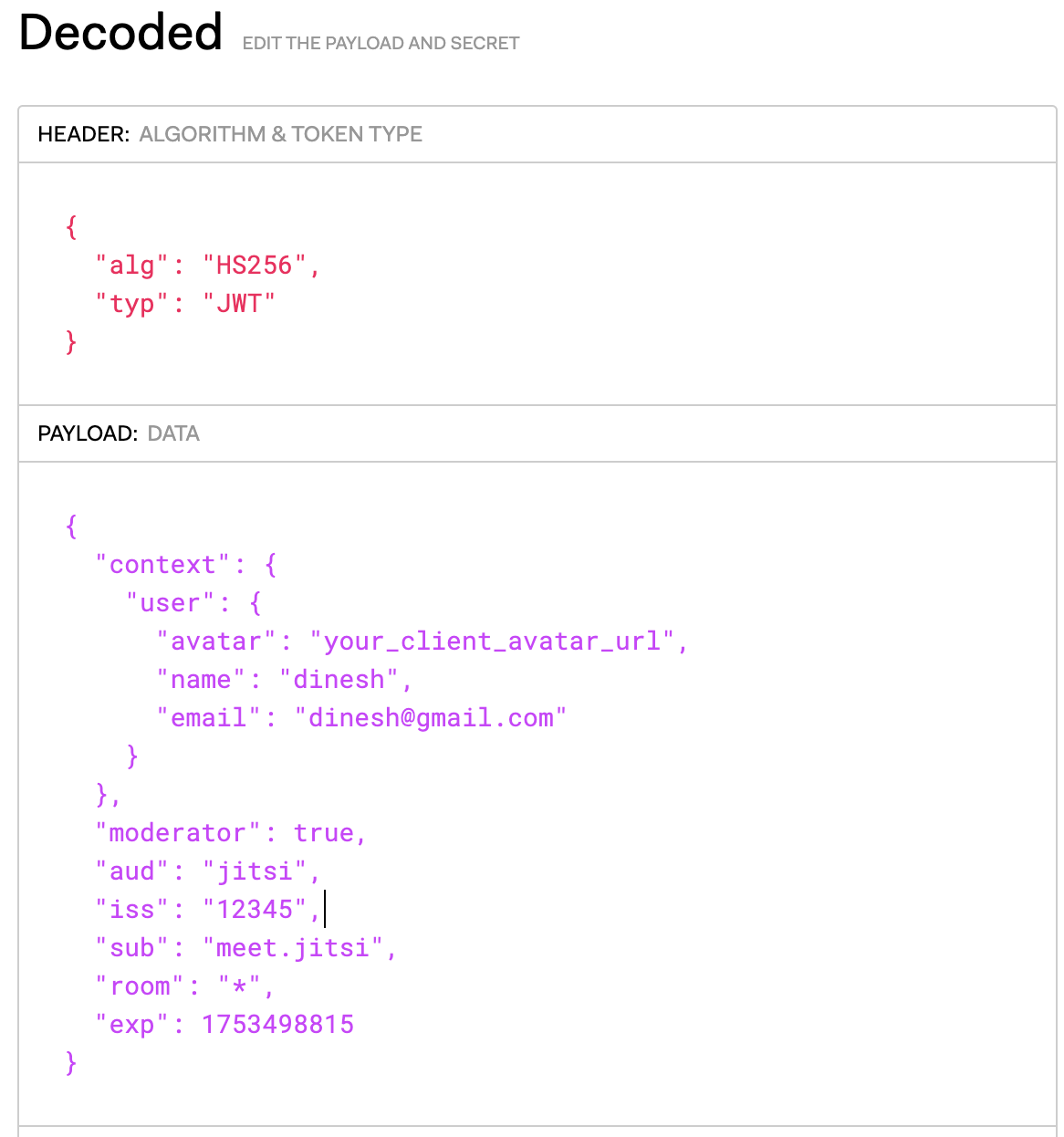Click the ALGORITHM & TOKEN TYPE text

(280, 134)
